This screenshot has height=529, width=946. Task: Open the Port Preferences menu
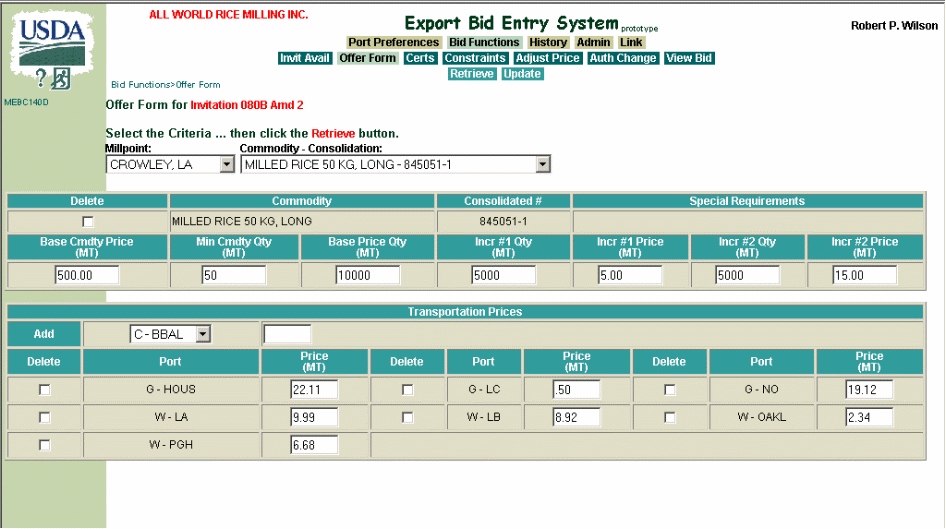coord(393,42)
